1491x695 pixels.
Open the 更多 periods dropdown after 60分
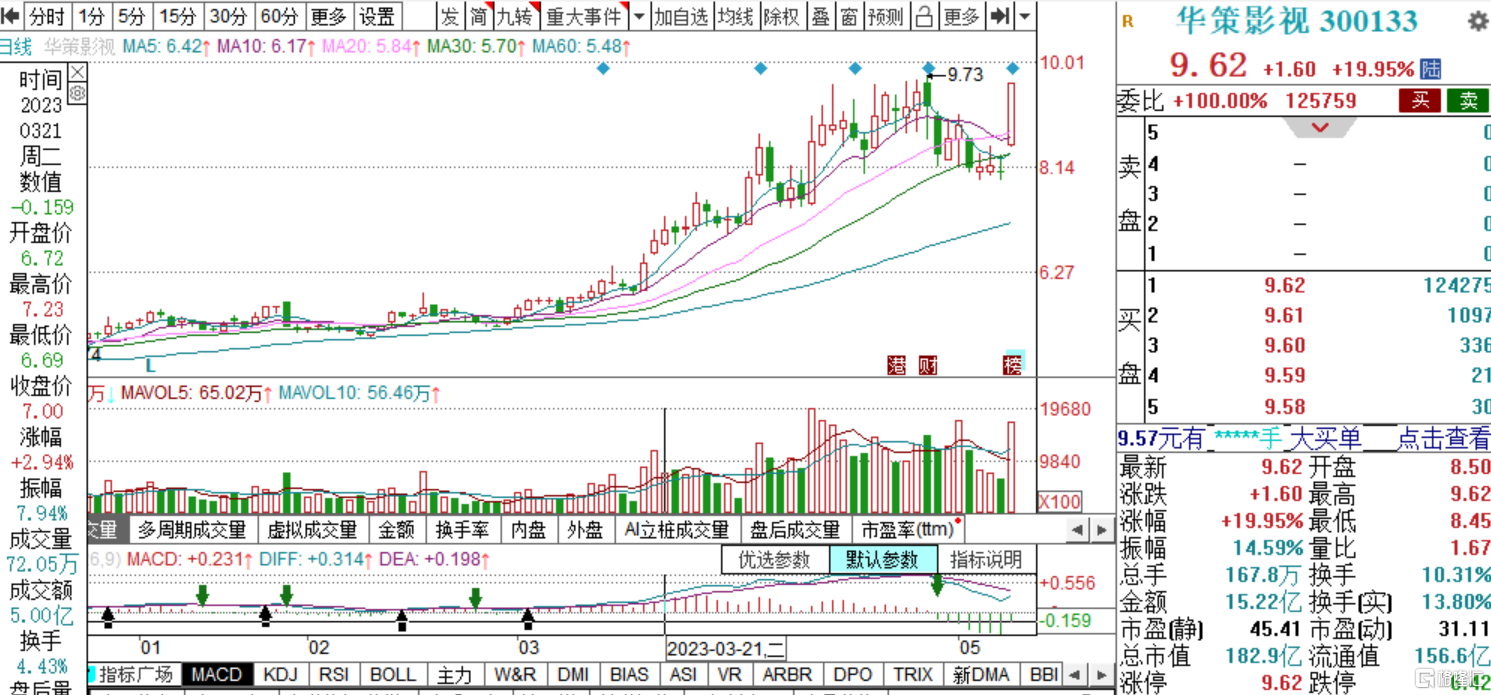click(327, 16)
